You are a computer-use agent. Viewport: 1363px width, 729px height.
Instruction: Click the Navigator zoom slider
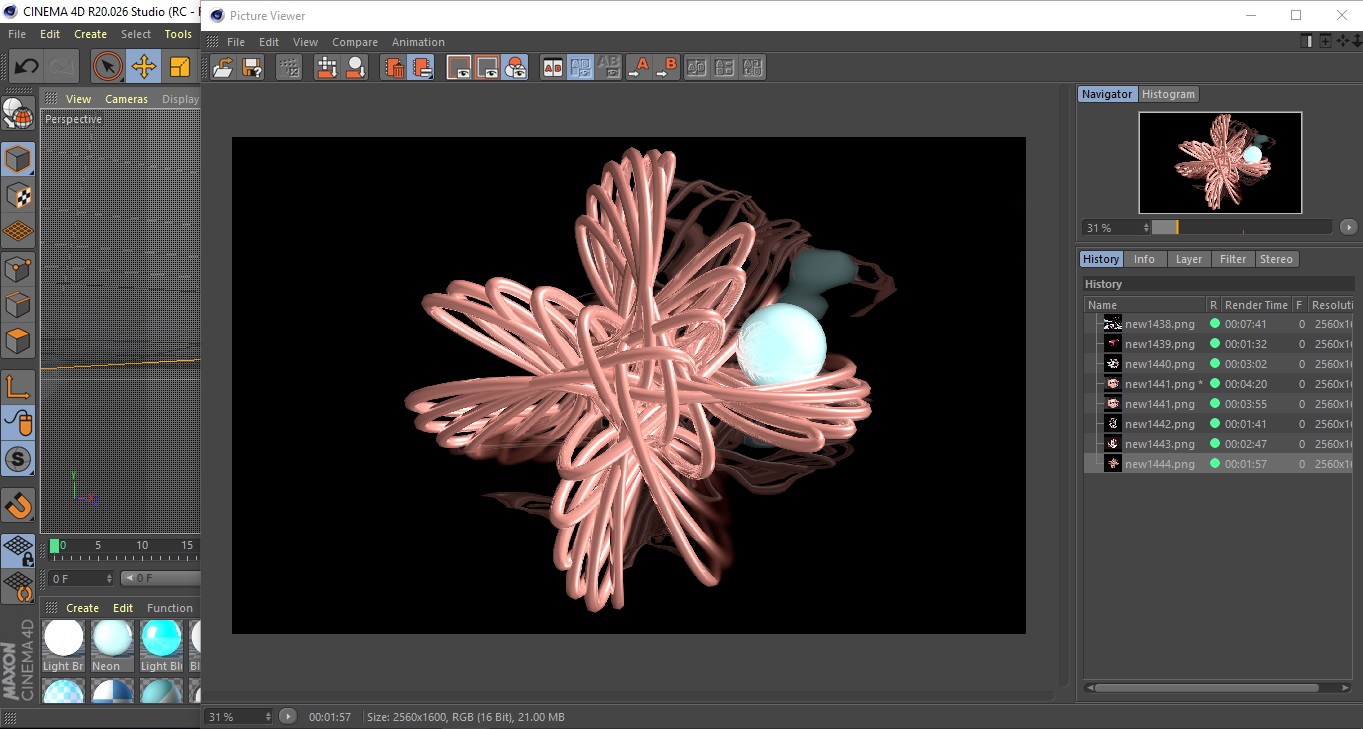(x=1241, y=228)
